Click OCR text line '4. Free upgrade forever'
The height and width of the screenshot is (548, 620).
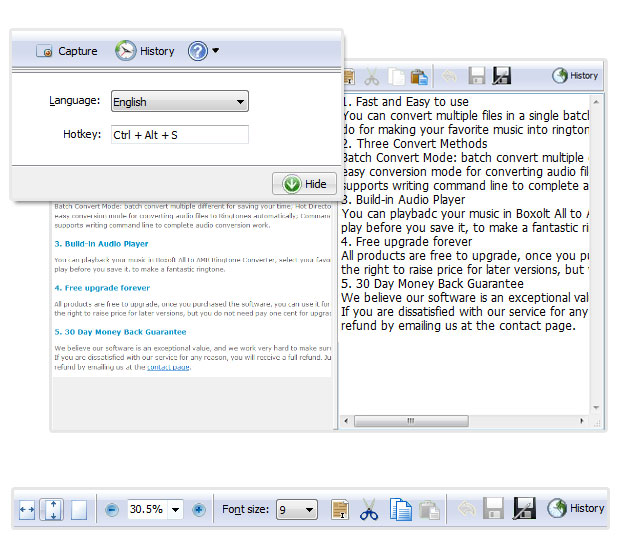406,242
